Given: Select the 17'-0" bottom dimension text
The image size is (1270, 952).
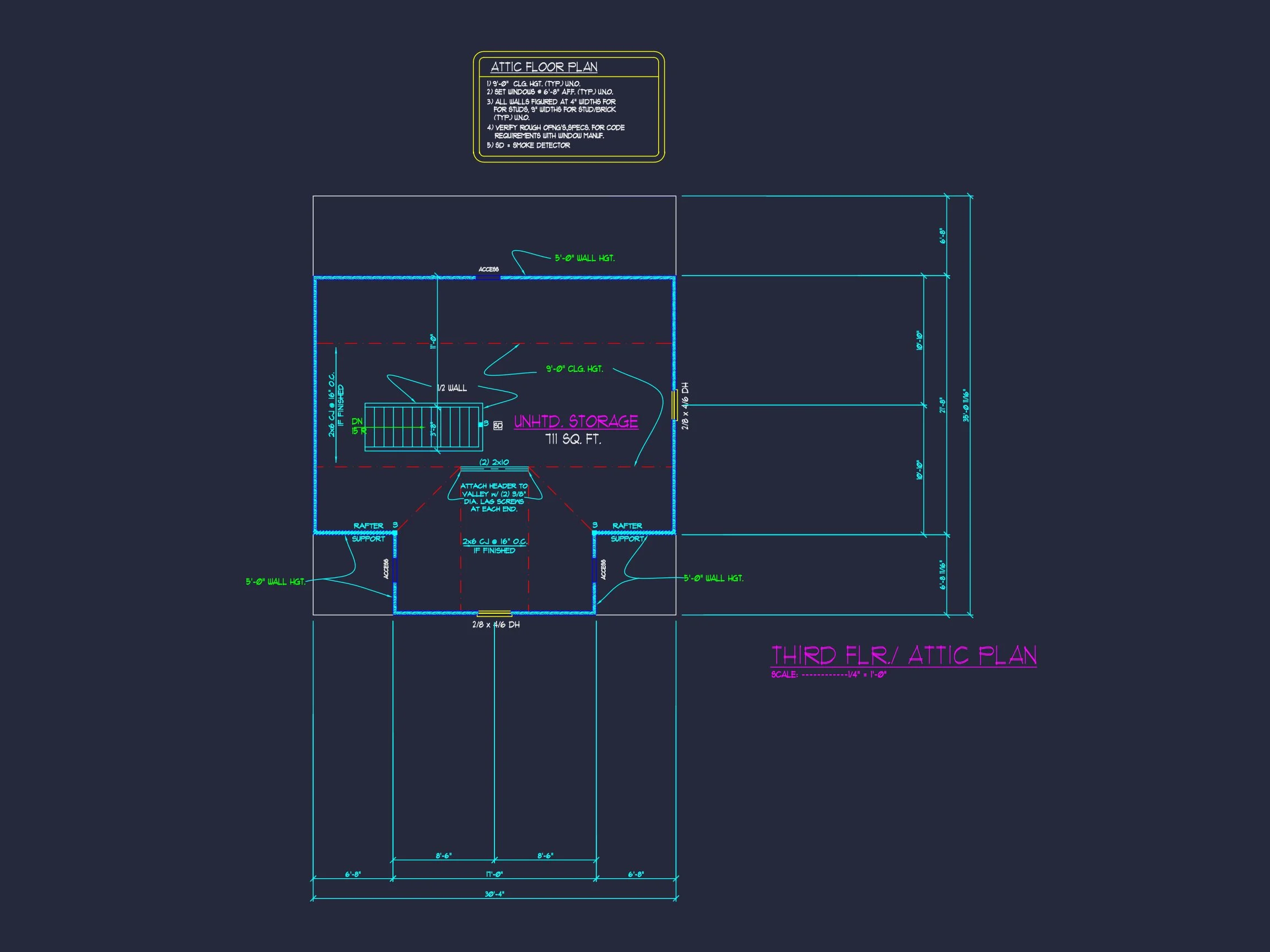Looking at the screenshot, I should 494,874.
